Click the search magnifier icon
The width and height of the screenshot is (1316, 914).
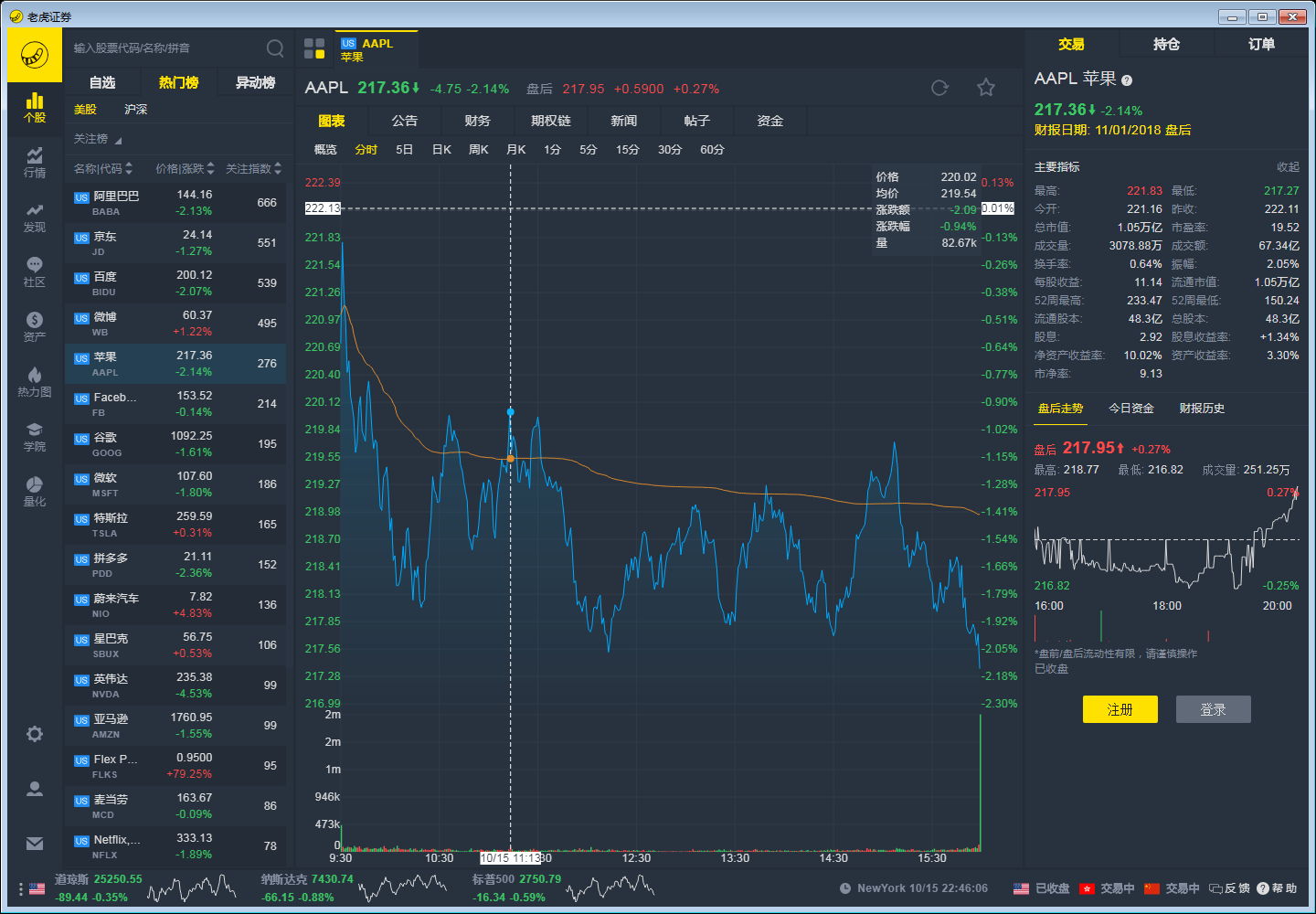click(x=275, y=48)
